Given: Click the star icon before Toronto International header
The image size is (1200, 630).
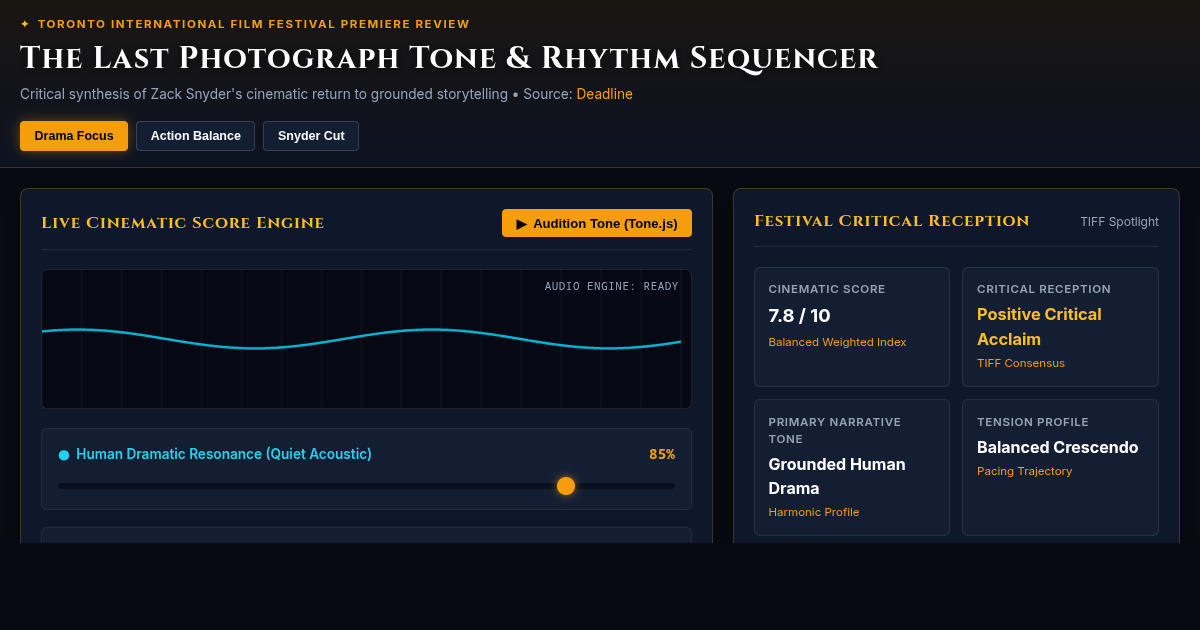Looking at the screenshot, I should tap(25, 24).
